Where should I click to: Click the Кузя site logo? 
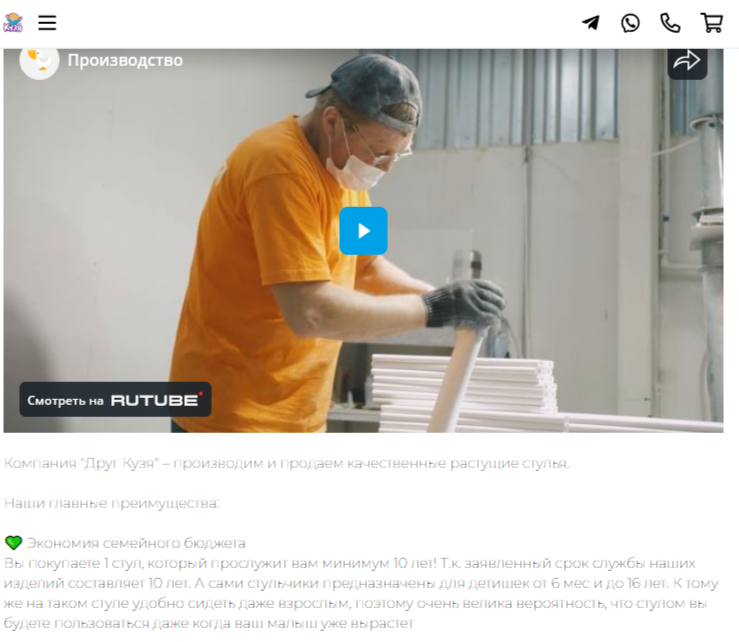coord(13,23)
